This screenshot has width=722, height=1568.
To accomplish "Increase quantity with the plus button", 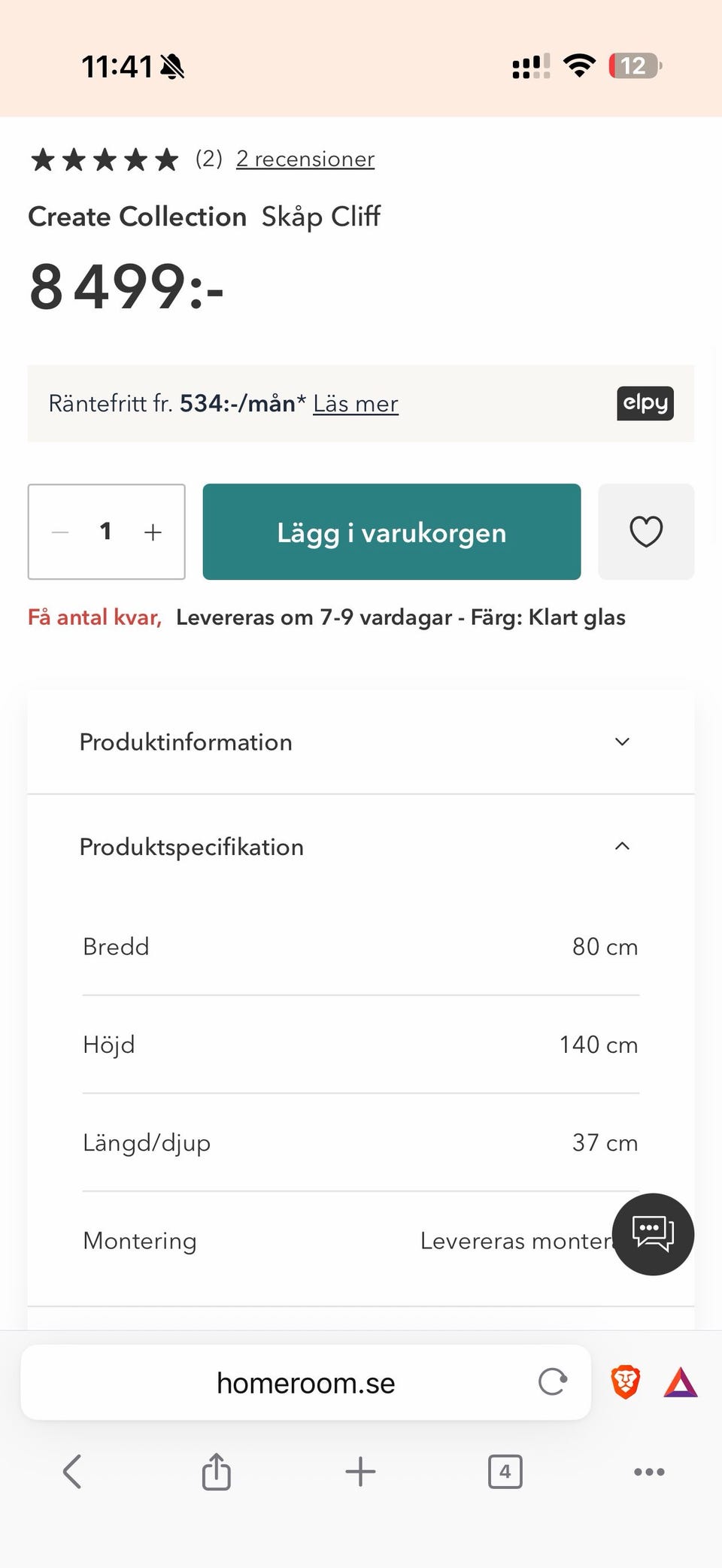I will point(153,532).
